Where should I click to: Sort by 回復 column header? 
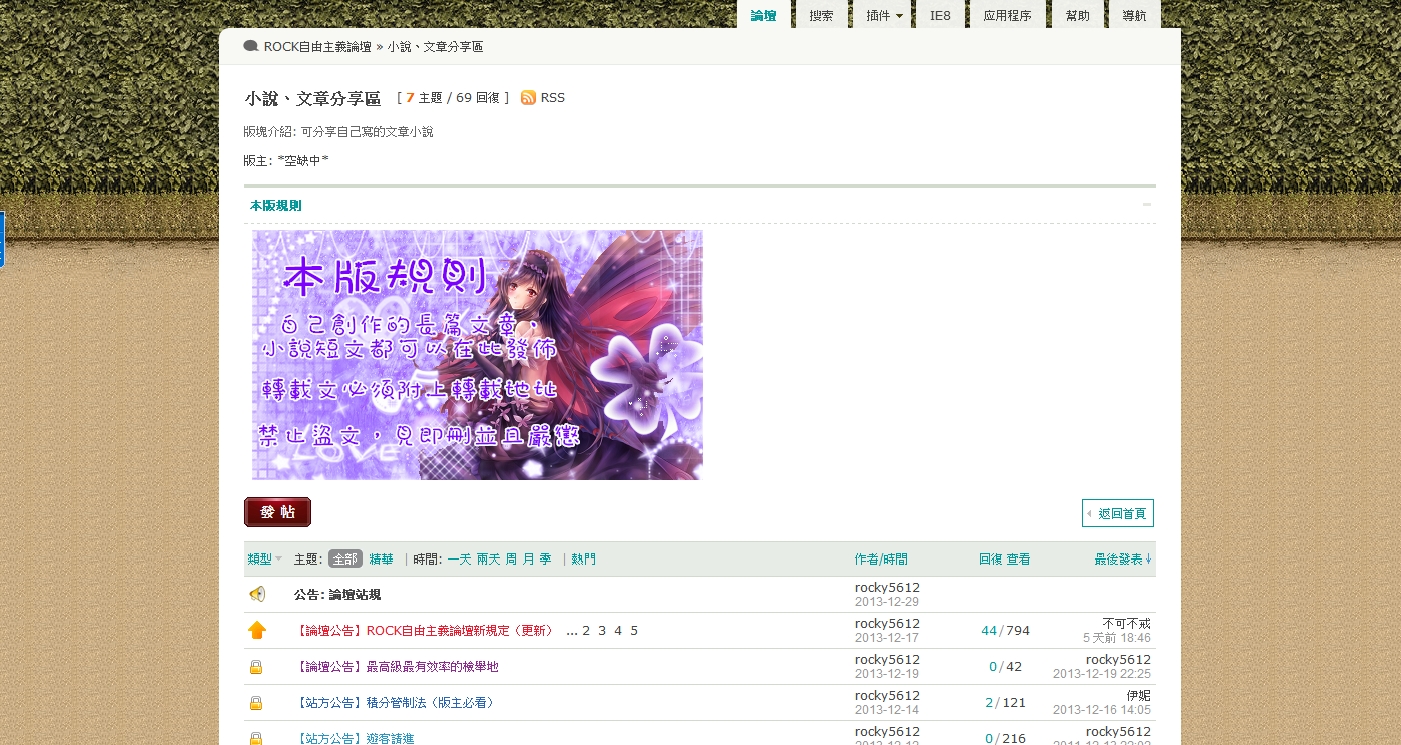(x=990, y=559)
